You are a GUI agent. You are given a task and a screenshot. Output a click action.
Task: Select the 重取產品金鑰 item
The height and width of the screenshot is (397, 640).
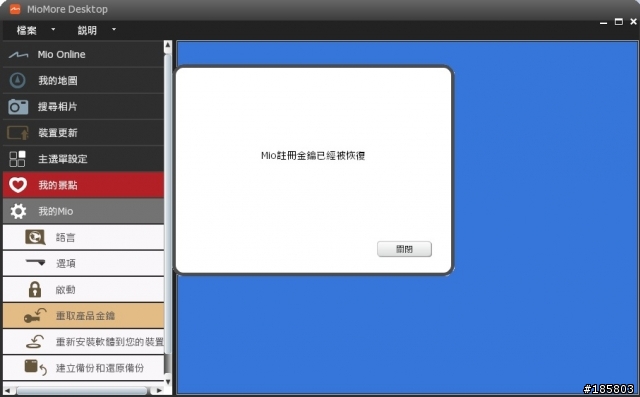pos(83,315)
